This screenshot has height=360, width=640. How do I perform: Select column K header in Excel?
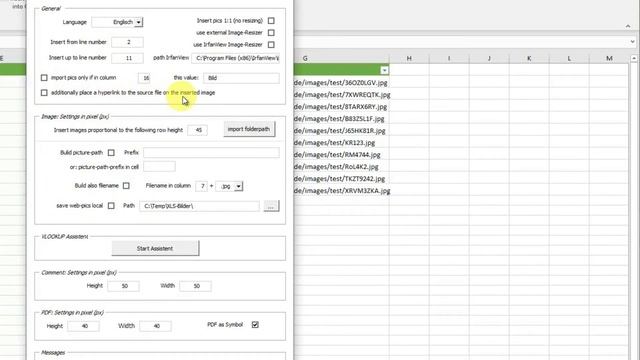click(x=529, y=58)
